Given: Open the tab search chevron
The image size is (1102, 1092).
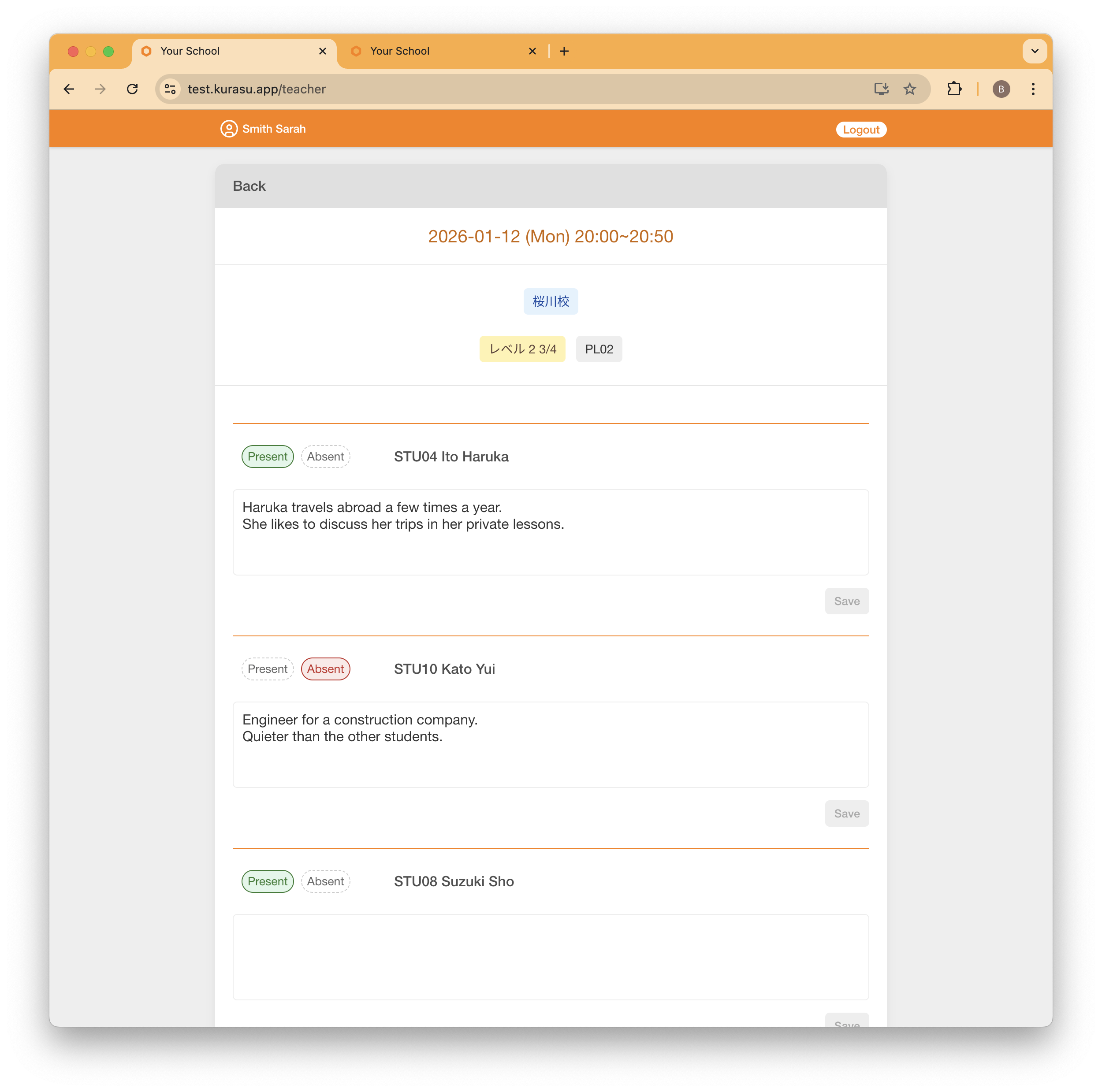Looking at the screenshot, I should tap(1035, 51).
